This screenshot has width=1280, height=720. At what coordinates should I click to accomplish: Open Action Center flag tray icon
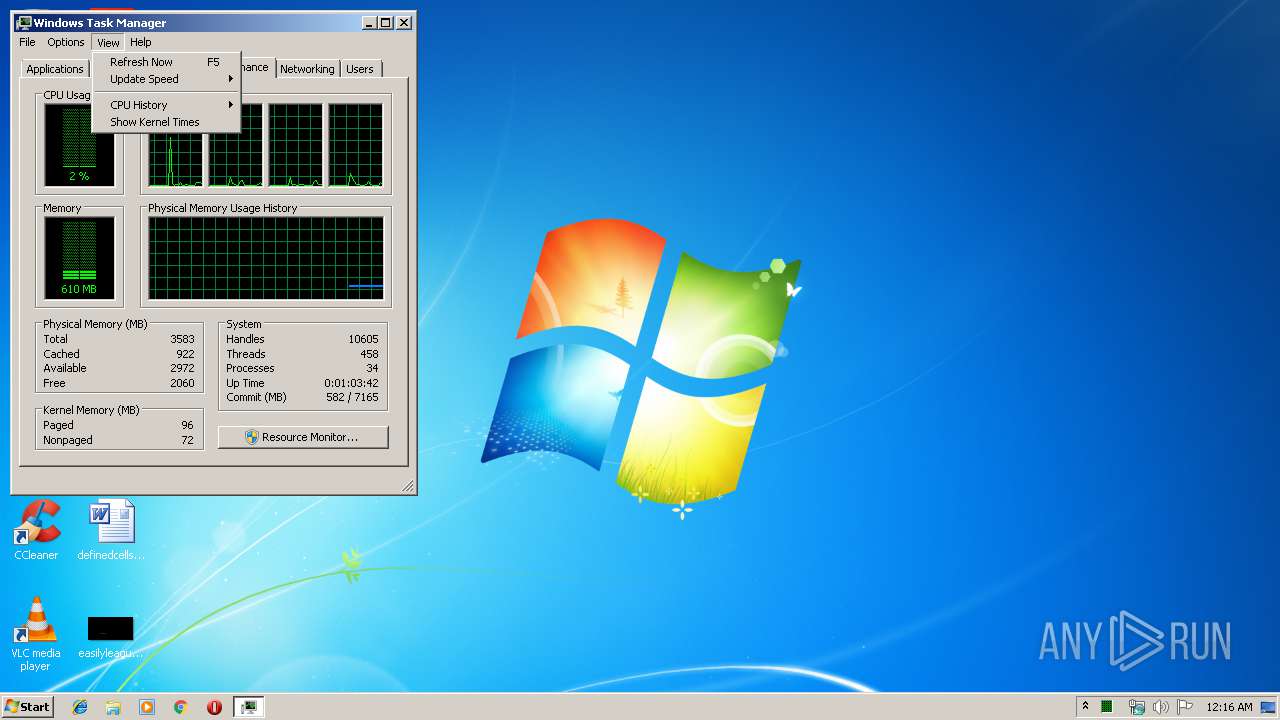click(x=1185, y=707)
